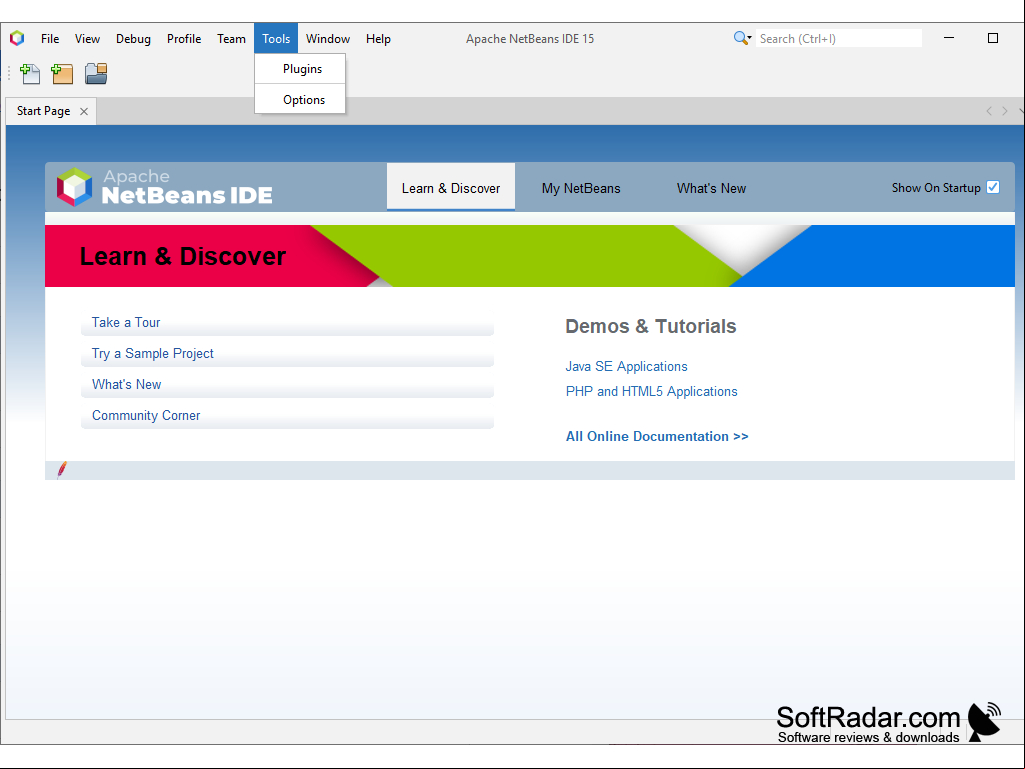The height and width of the screenshot is (769, 1025).
Task: Open the Debug menu
Action: [x=133, y=39]
